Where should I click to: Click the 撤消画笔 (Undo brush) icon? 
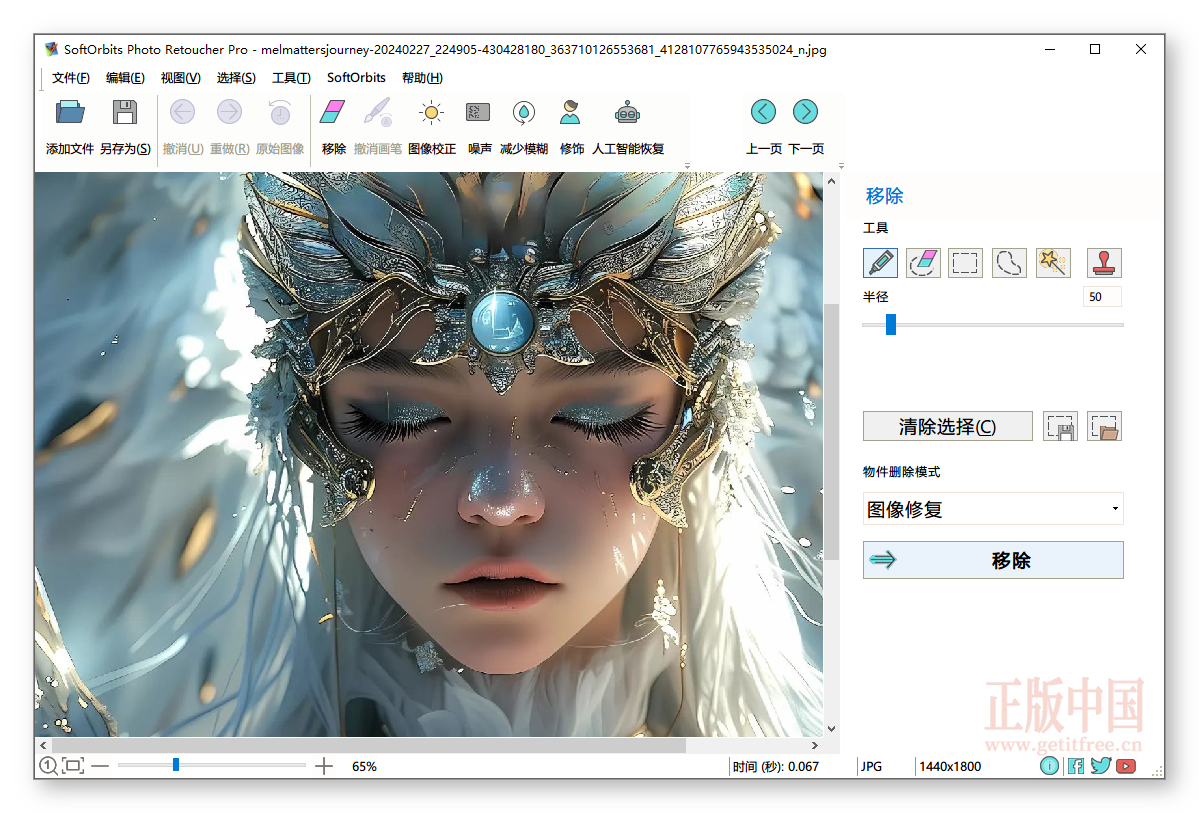378,112
